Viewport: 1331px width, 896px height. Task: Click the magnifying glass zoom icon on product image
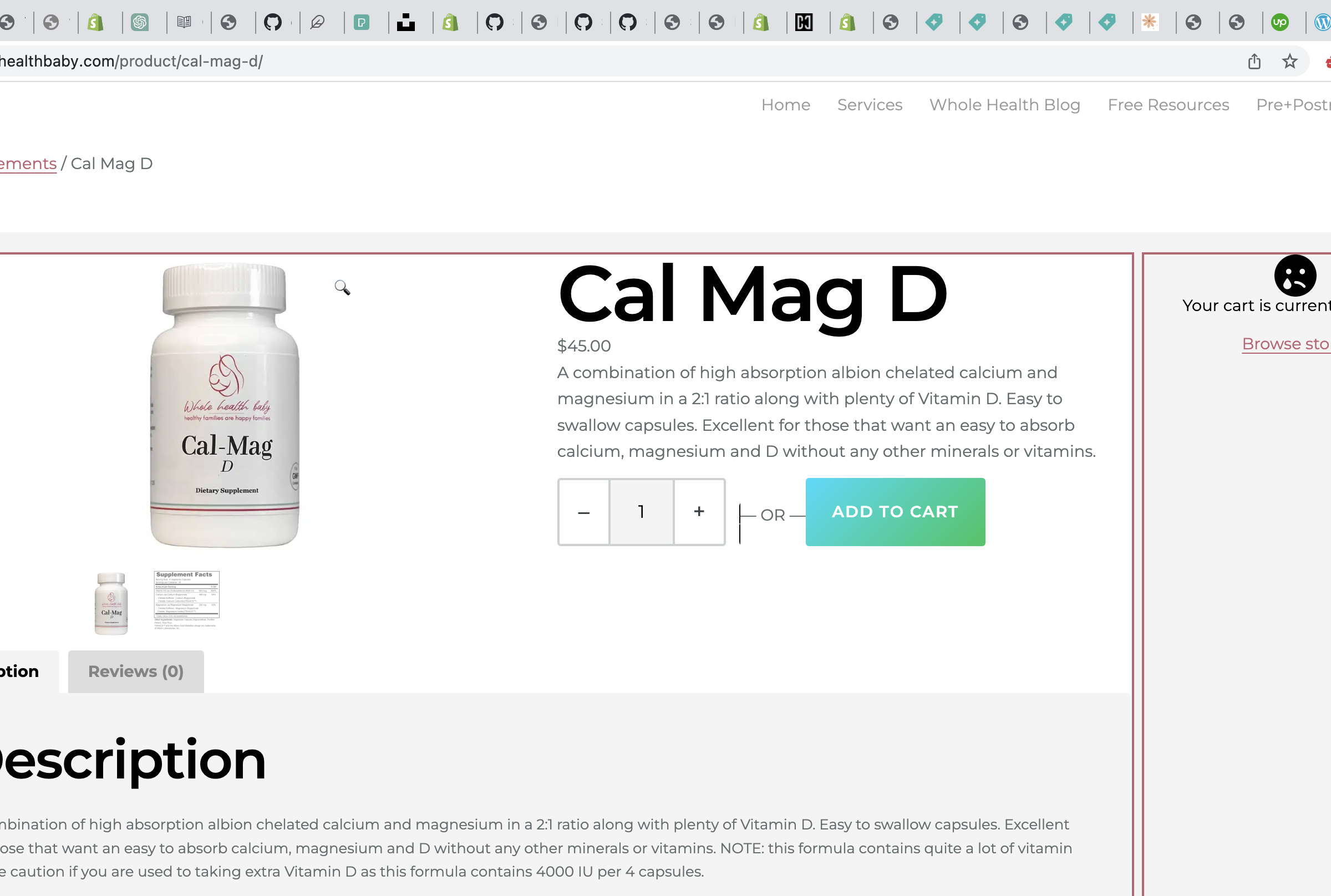point(342,287)
